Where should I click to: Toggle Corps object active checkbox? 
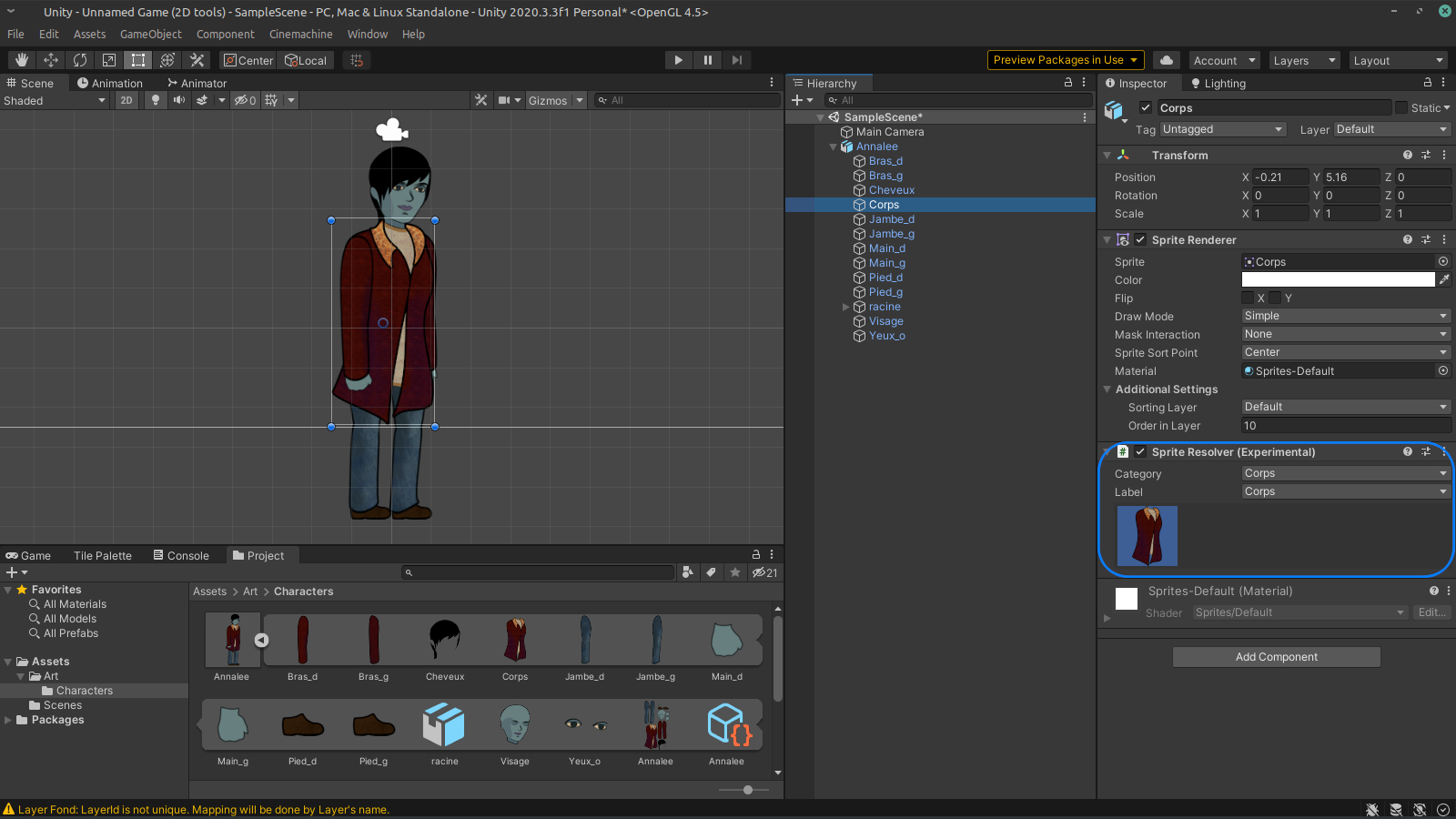1146,107
